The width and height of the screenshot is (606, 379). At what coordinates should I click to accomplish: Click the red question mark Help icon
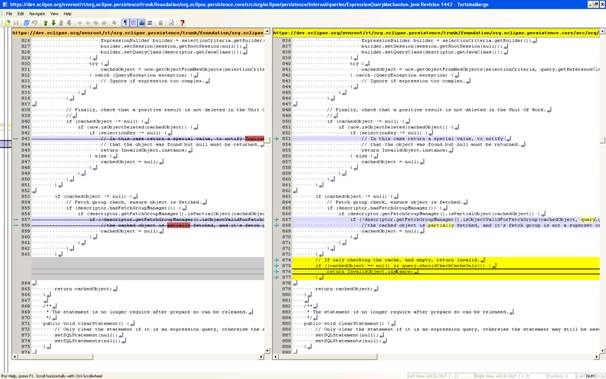click(182, 23)
